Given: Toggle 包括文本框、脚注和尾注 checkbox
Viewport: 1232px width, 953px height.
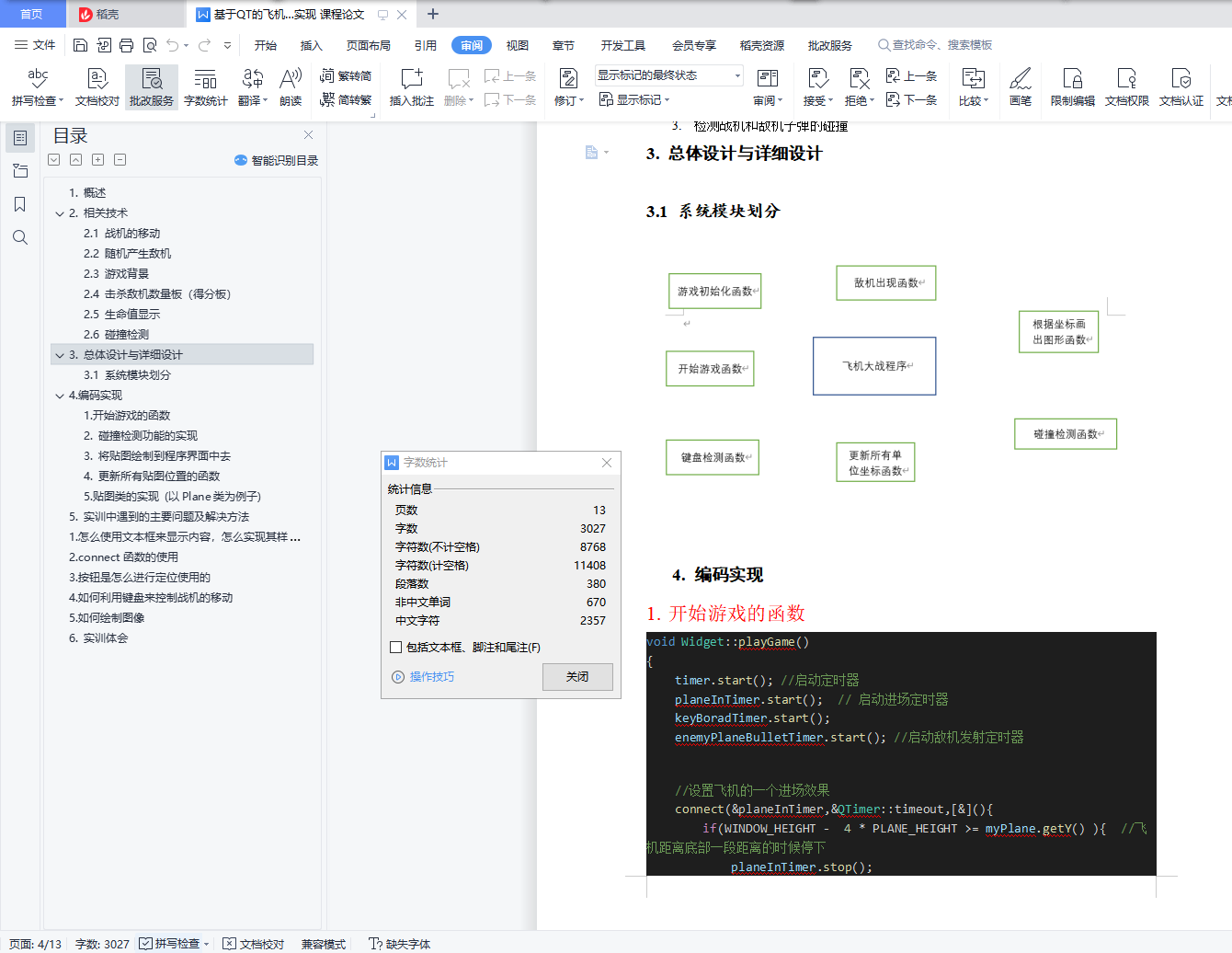Looking at the screenshot, I should point(396,647).
